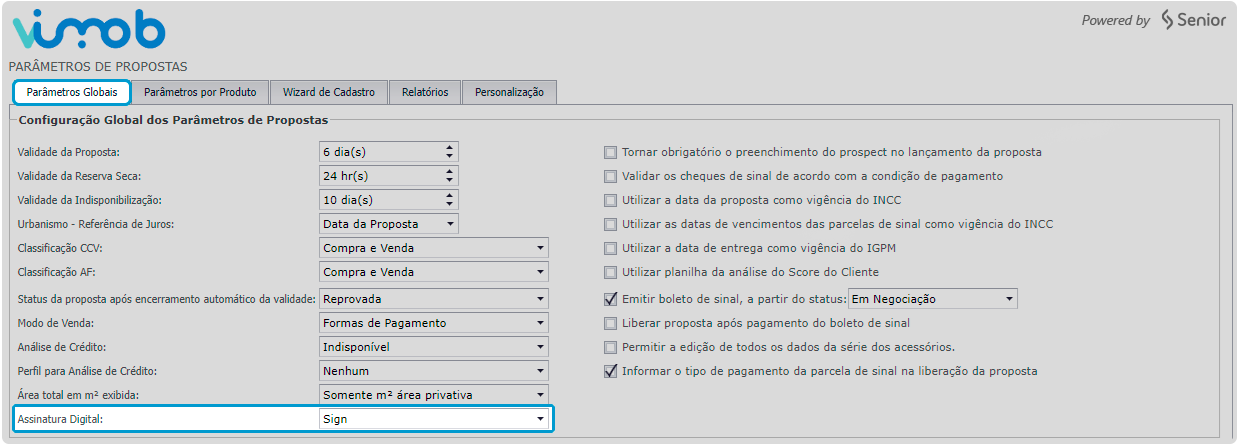Enable edição dos dados da série dos acessórios
This screenshot has width=1238, height=445.
(610, 347)
